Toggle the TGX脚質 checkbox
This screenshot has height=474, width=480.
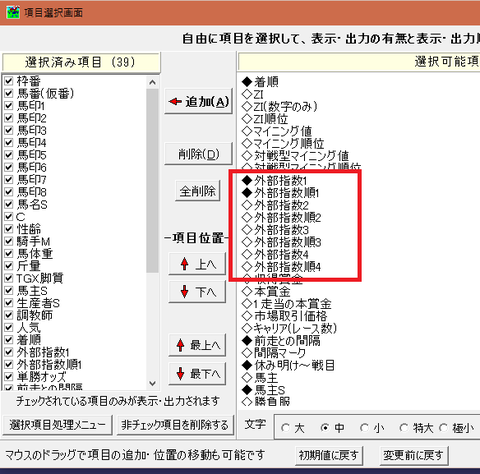9,278
